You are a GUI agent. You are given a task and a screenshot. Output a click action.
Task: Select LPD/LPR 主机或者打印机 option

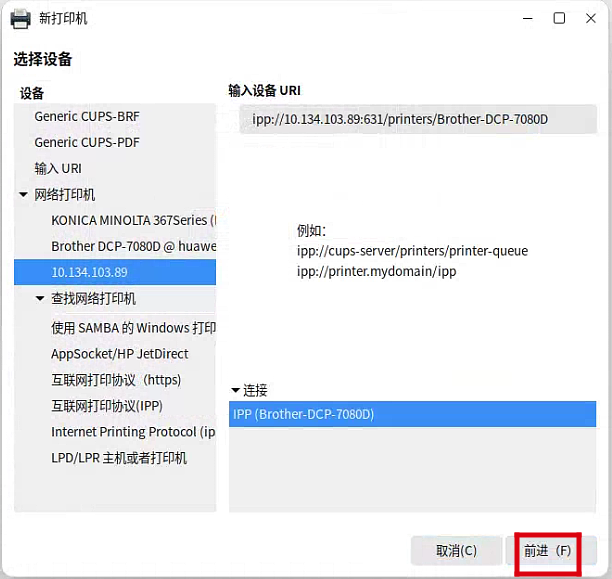[x=119, y=458]
